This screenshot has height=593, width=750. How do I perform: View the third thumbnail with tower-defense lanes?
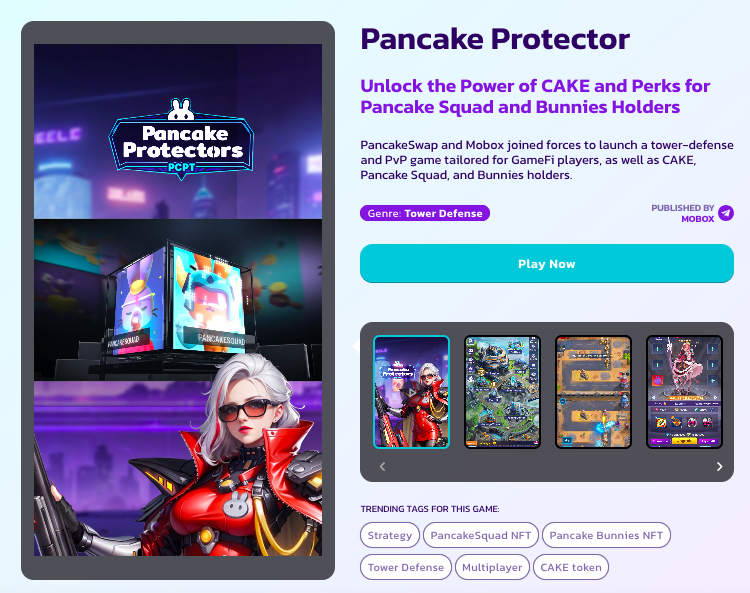[593, 392]
